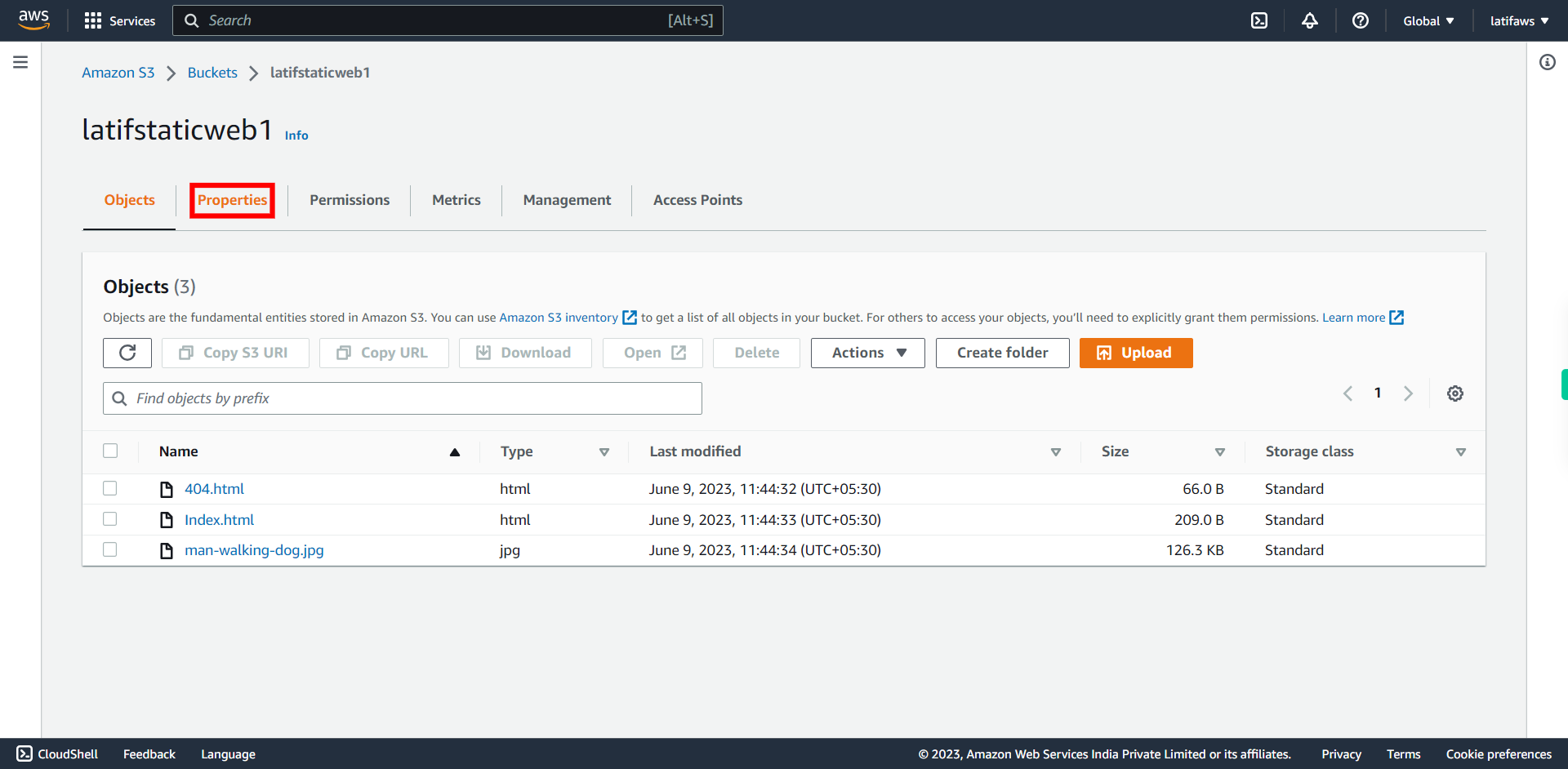Click the man-walking-dog.jpg file icon
This screenshot has width=1568, height=769.
pos(167,551)
